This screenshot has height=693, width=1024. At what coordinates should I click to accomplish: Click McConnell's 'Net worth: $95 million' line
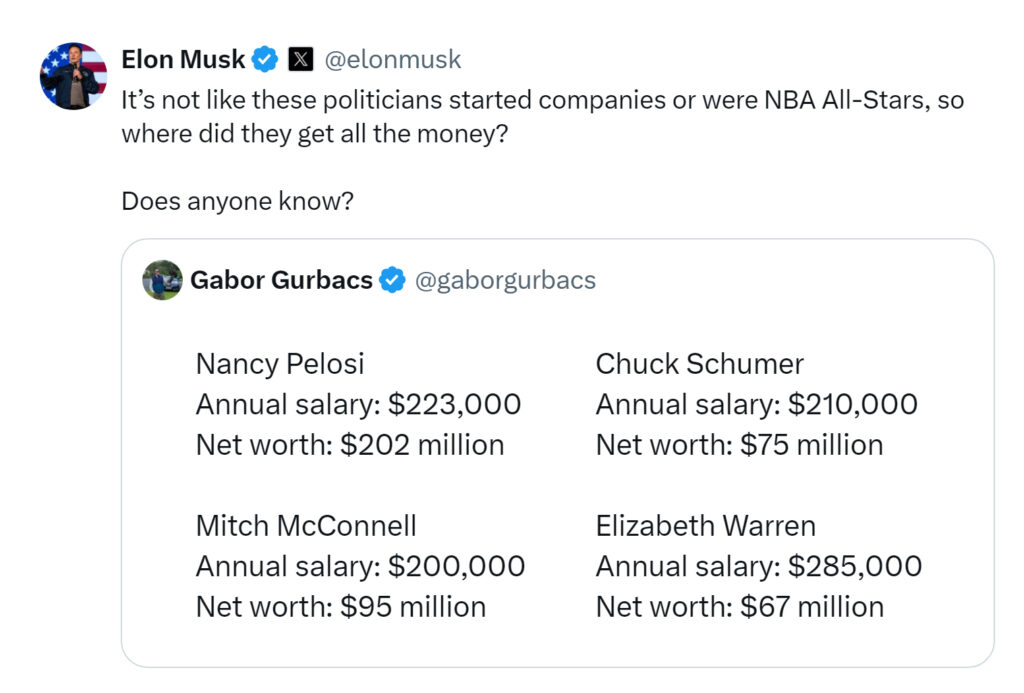pyautogui.click(x=340, y=607)
